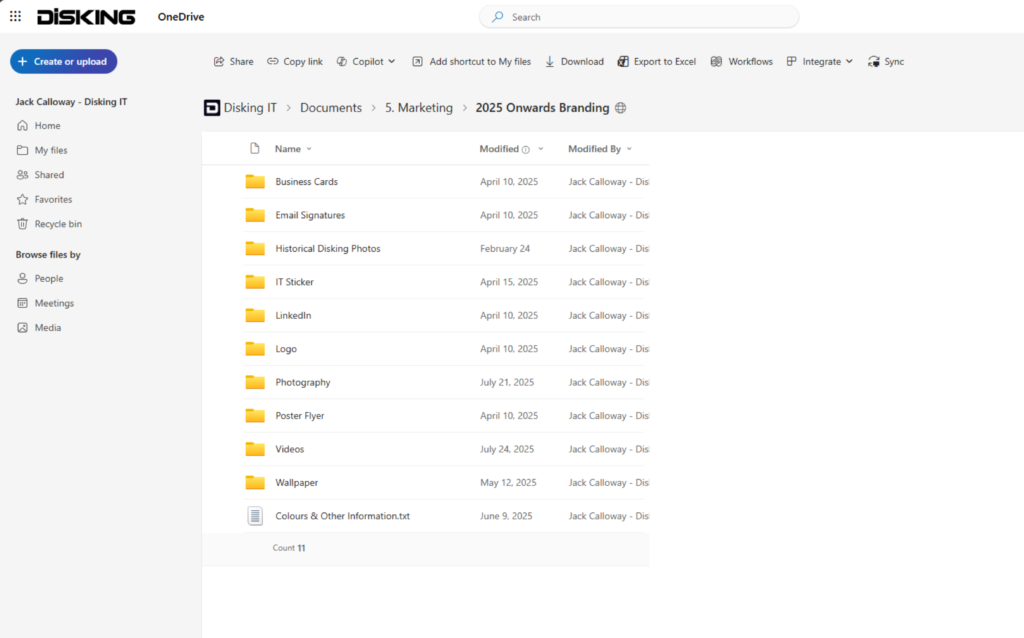Click the Modified column info icon
The width and height of the screenshot is (1024, 638).
pyautogui.click(x=526, y=150)
